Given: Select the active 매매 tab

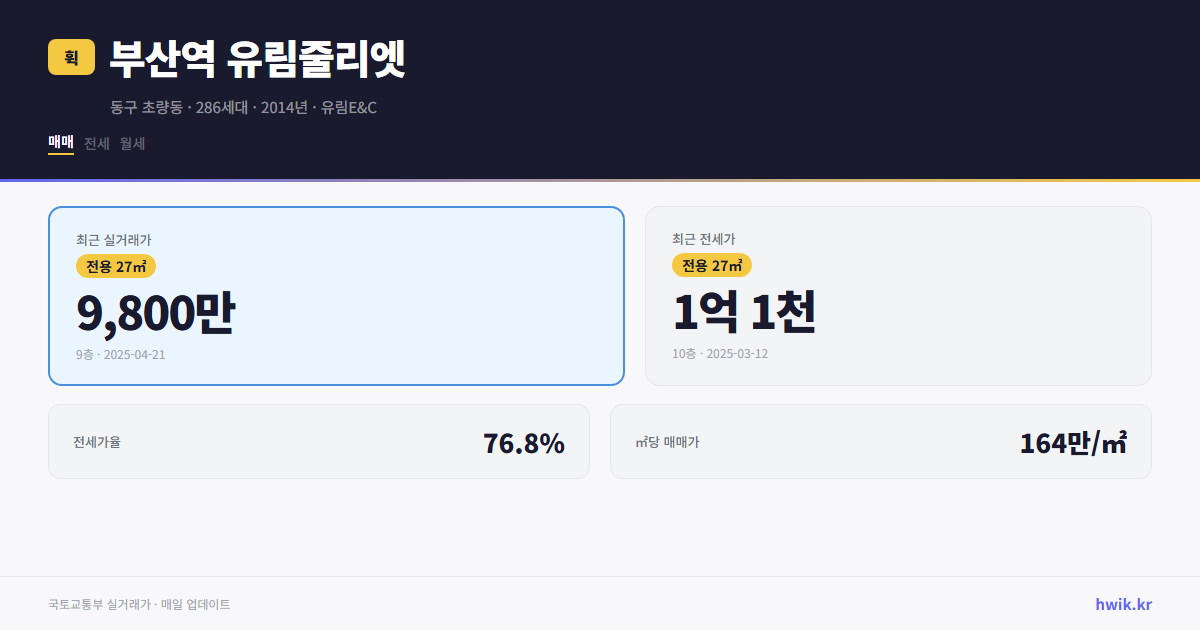Looking at the screenshot, I should click(x=59, y=143).
